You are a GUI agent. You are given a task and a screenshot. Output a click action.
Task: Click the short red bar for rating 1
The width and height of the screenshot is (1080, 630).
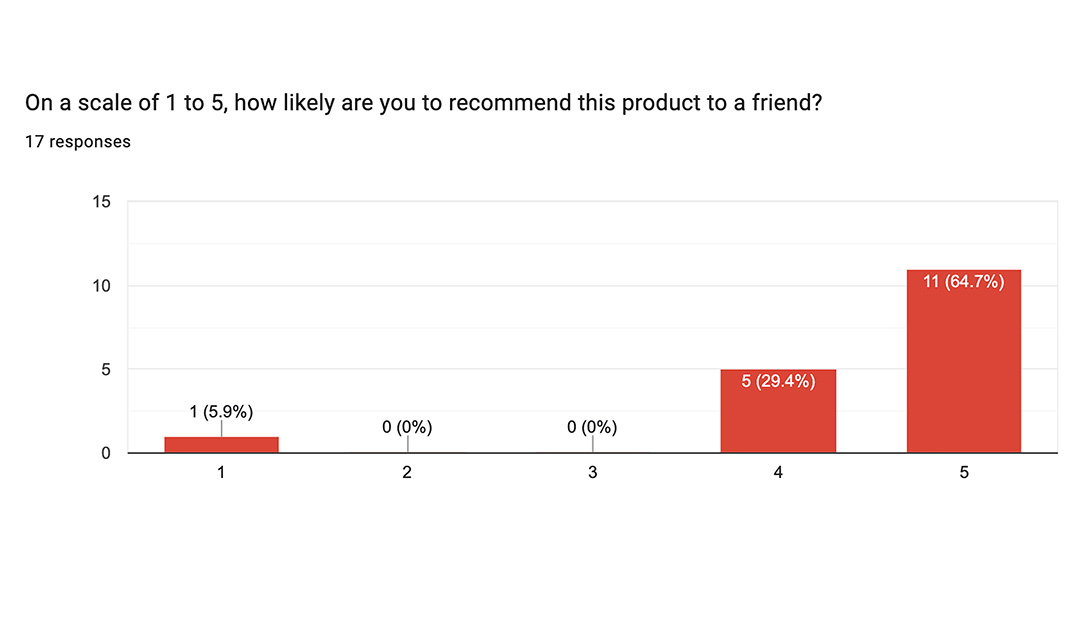pos(221,445)
